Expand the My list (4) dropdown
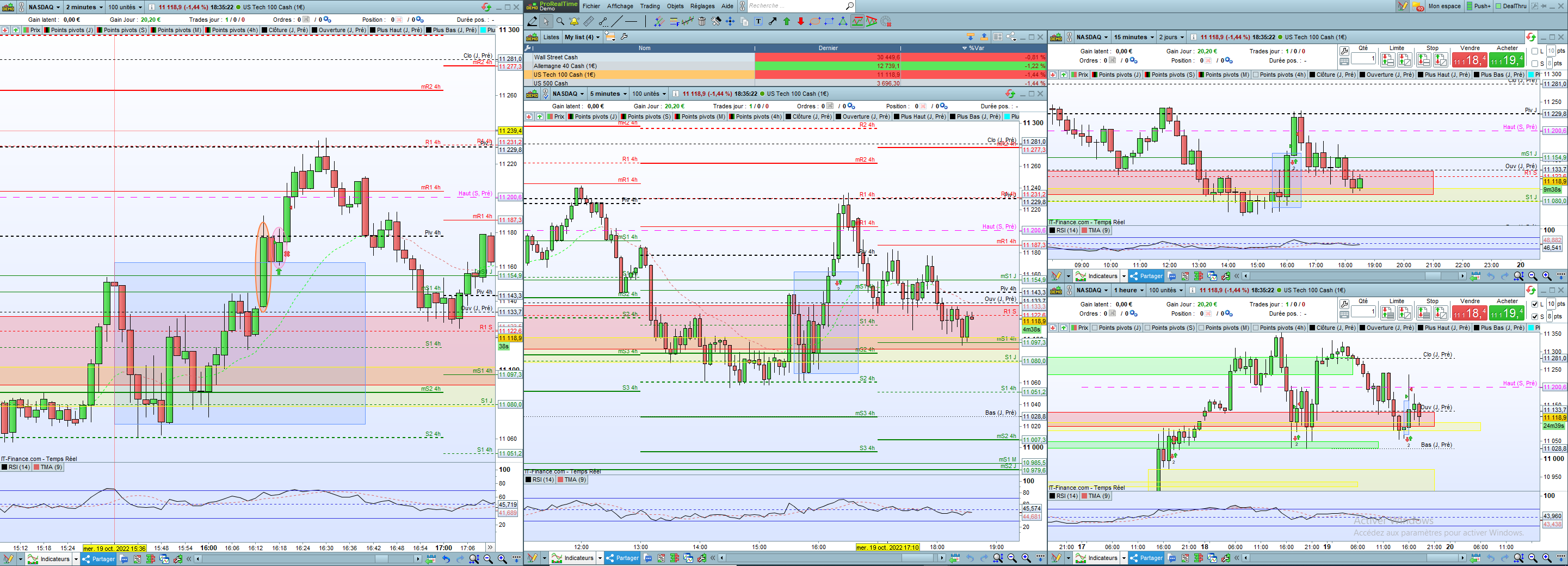 coord(582,37)
